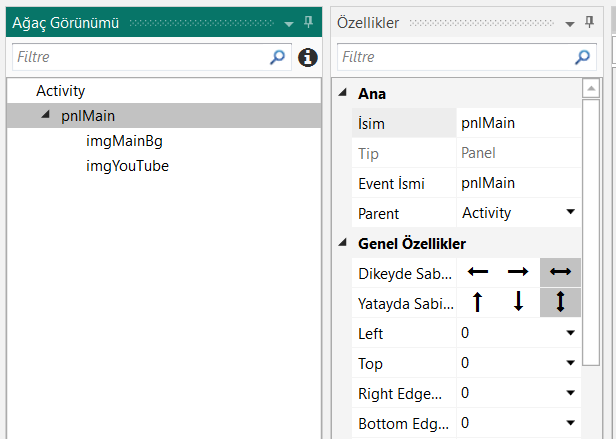Pin the Ağaç Görünümü panel
Image resolution: width=616 pixels, height=439 pixels.
click(308, 22)
